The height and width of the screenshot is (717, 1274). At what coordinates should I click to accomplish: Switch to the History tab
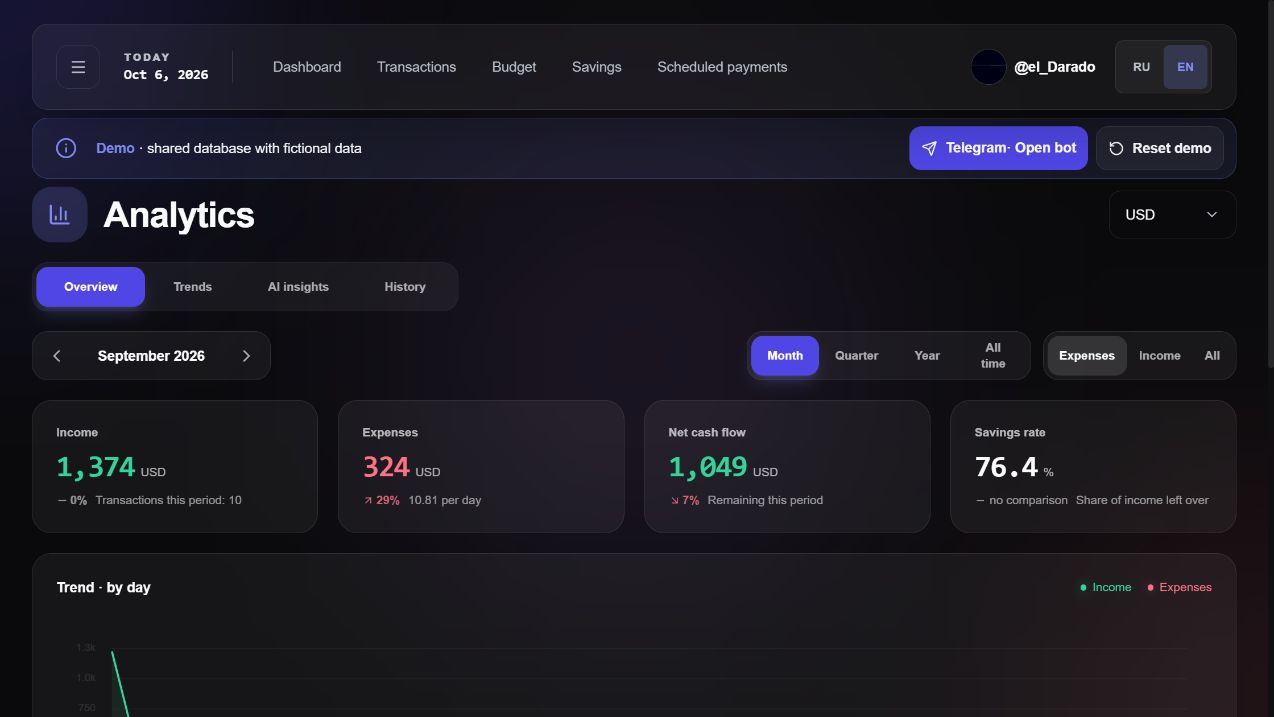405,287
